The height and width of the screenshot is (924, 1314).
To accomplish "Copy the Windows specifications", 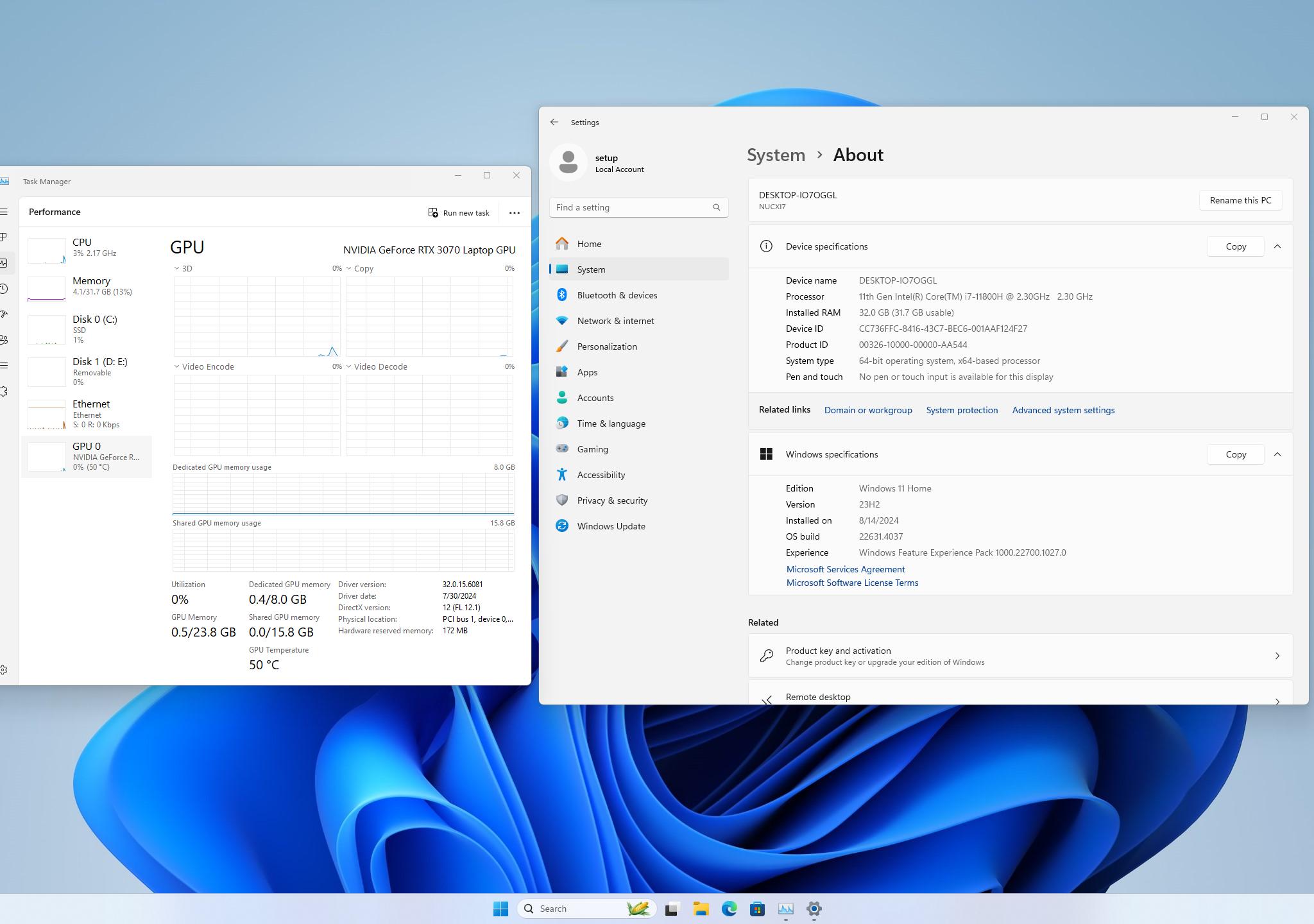I will (1236, 454).
